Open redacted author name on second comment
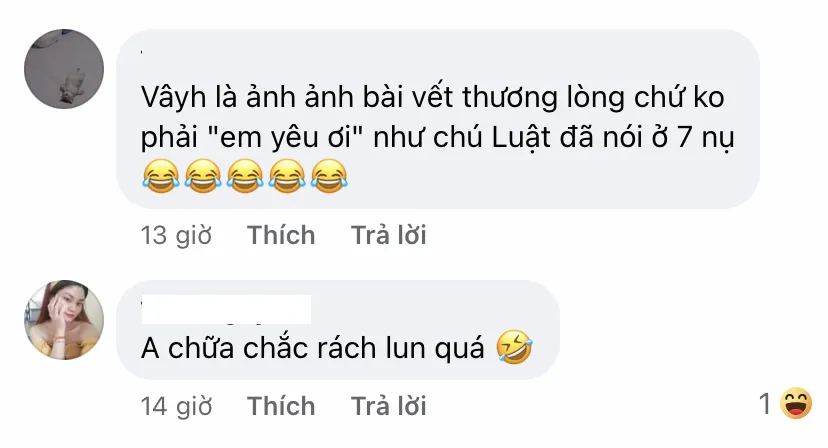This screenshot has width=828, height=448. [227, 310]
